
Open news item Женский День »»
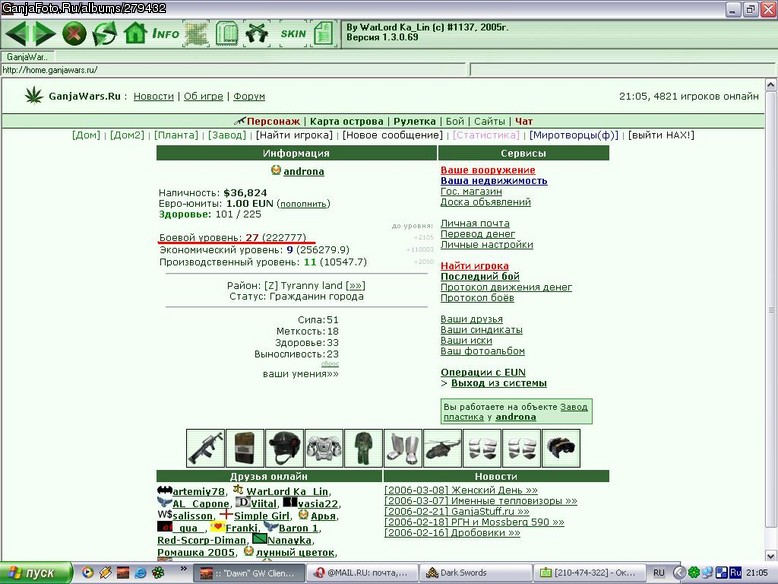(461, 490)
